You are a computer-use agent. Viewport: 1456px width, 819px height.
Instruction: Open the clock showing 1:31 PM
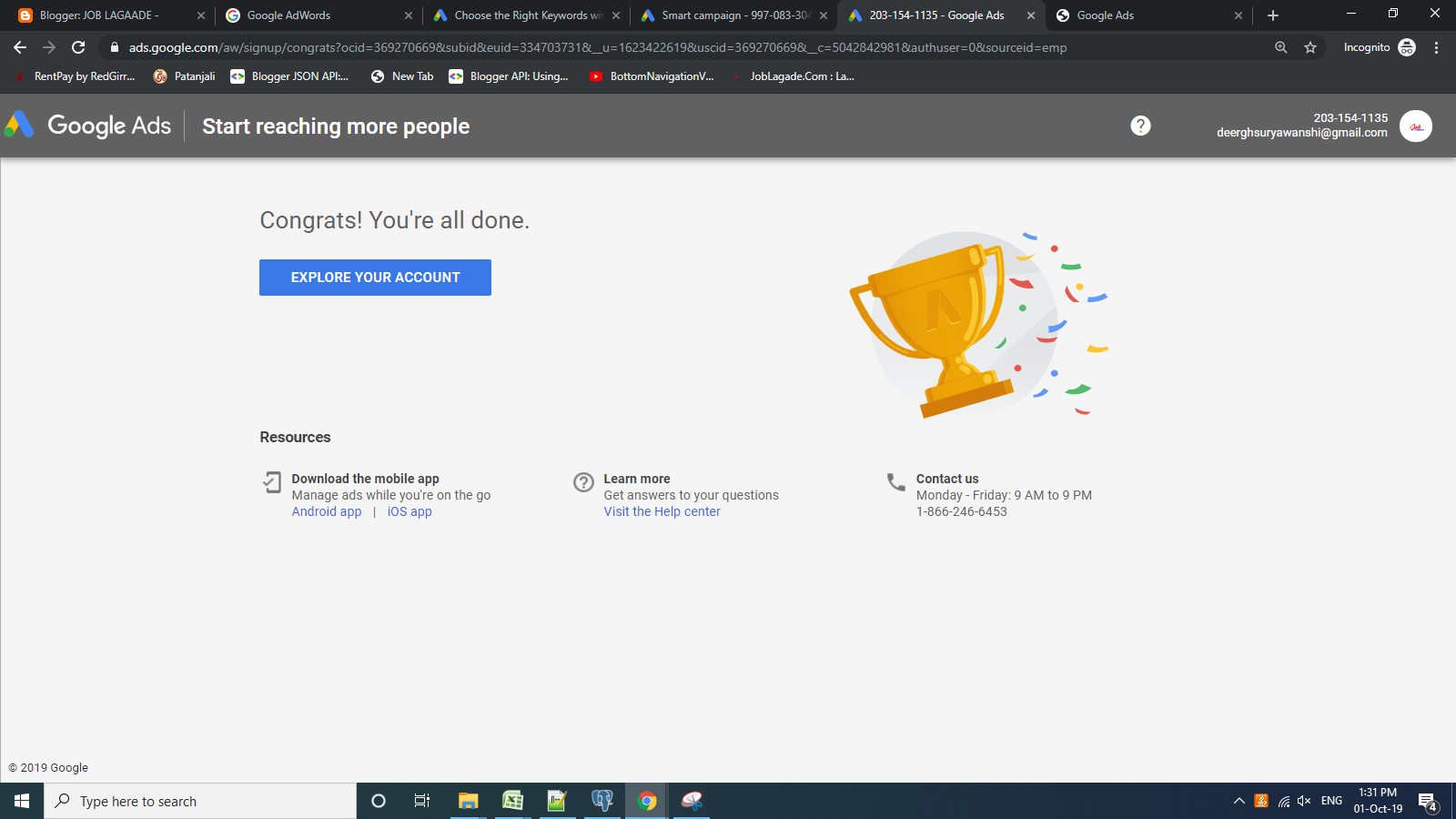click(1378, 801)
